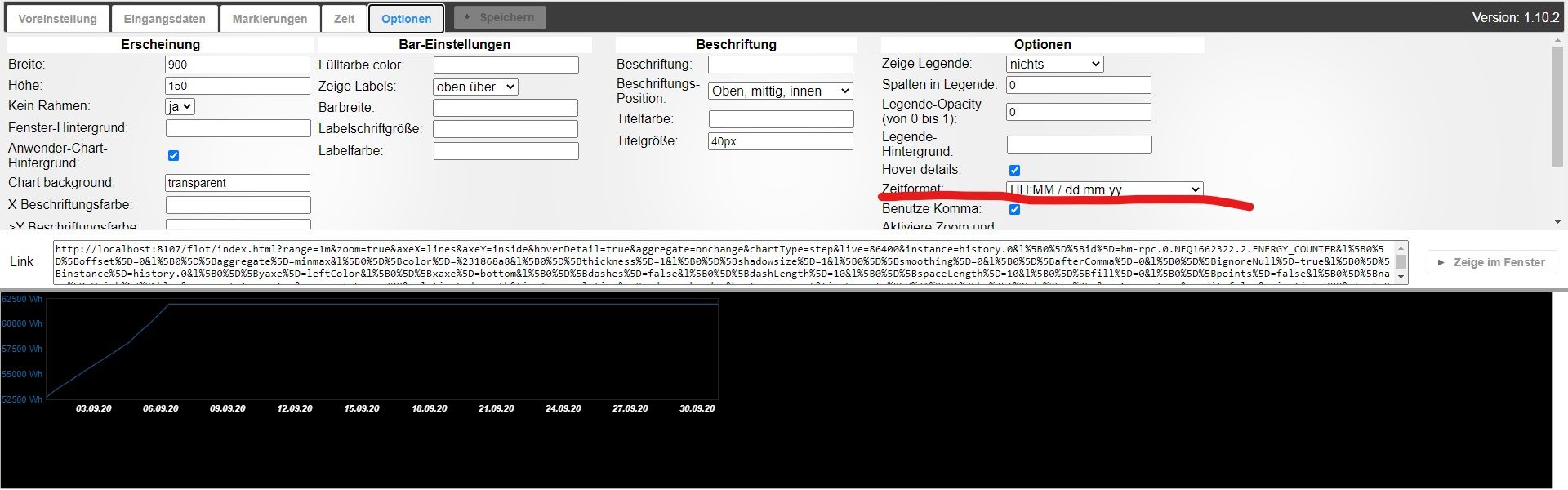This screenshot has height=490, width=1568.
Task: Edit the Spalten in Legende field
Action: 1079,85
